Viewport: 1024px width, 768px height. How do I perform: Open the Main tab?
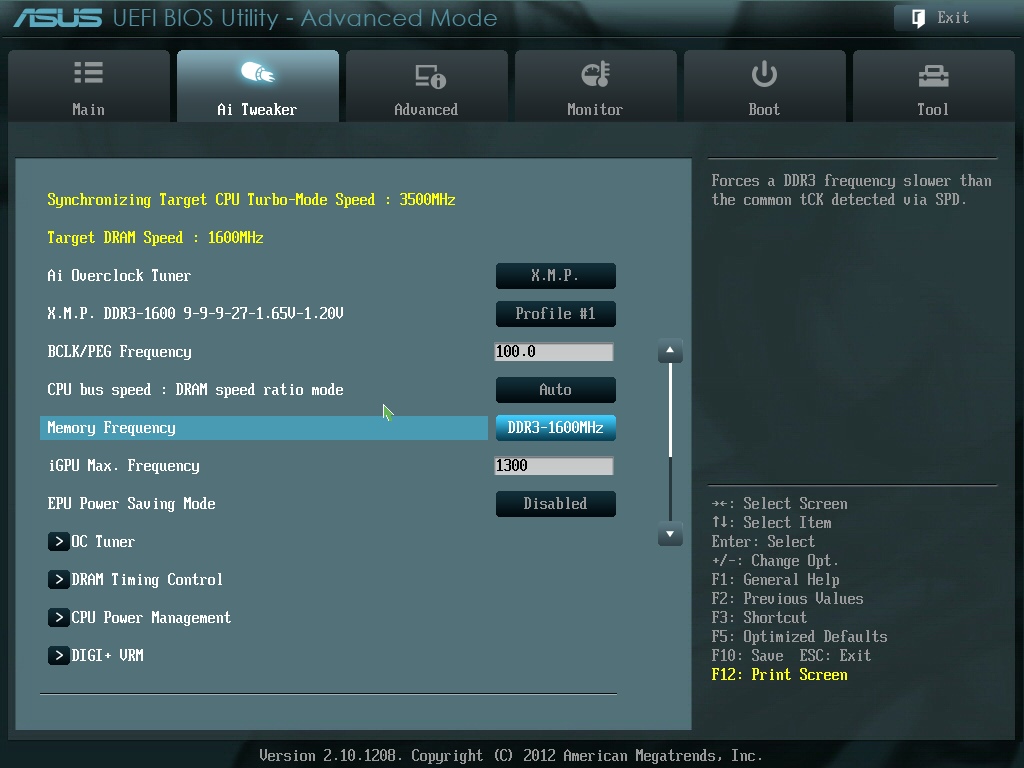tap(89, 86)
